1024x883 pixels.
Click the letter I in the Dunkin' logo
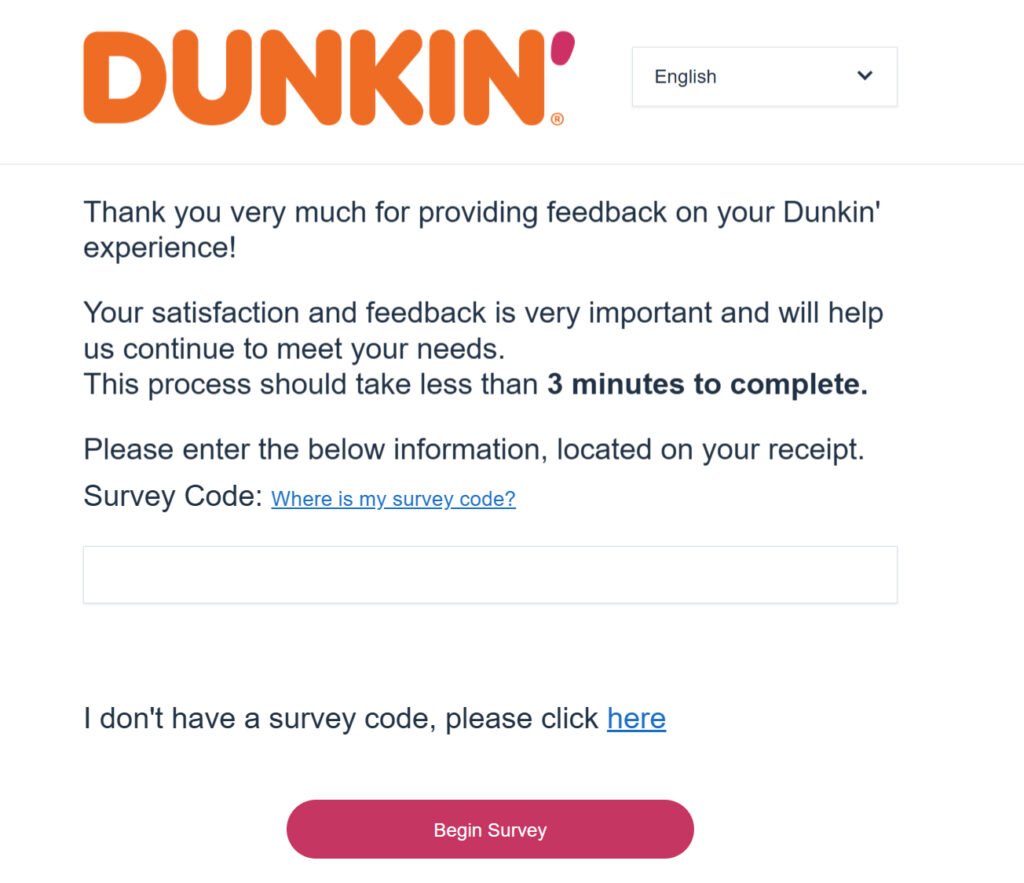(444, 79)
